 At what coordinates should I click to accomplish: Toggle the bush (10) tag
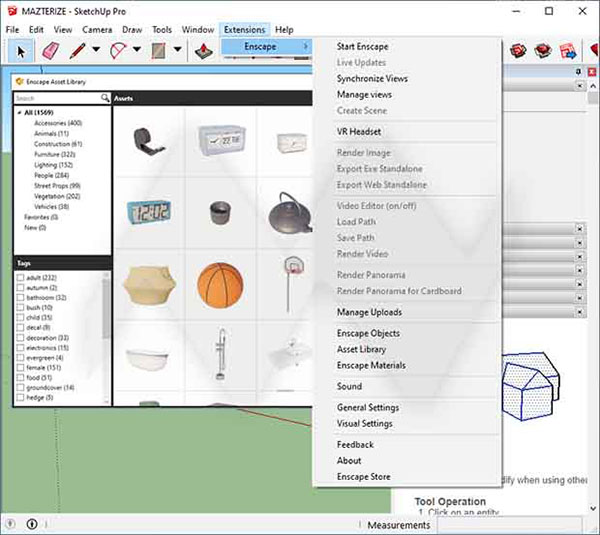pos(20,307)
